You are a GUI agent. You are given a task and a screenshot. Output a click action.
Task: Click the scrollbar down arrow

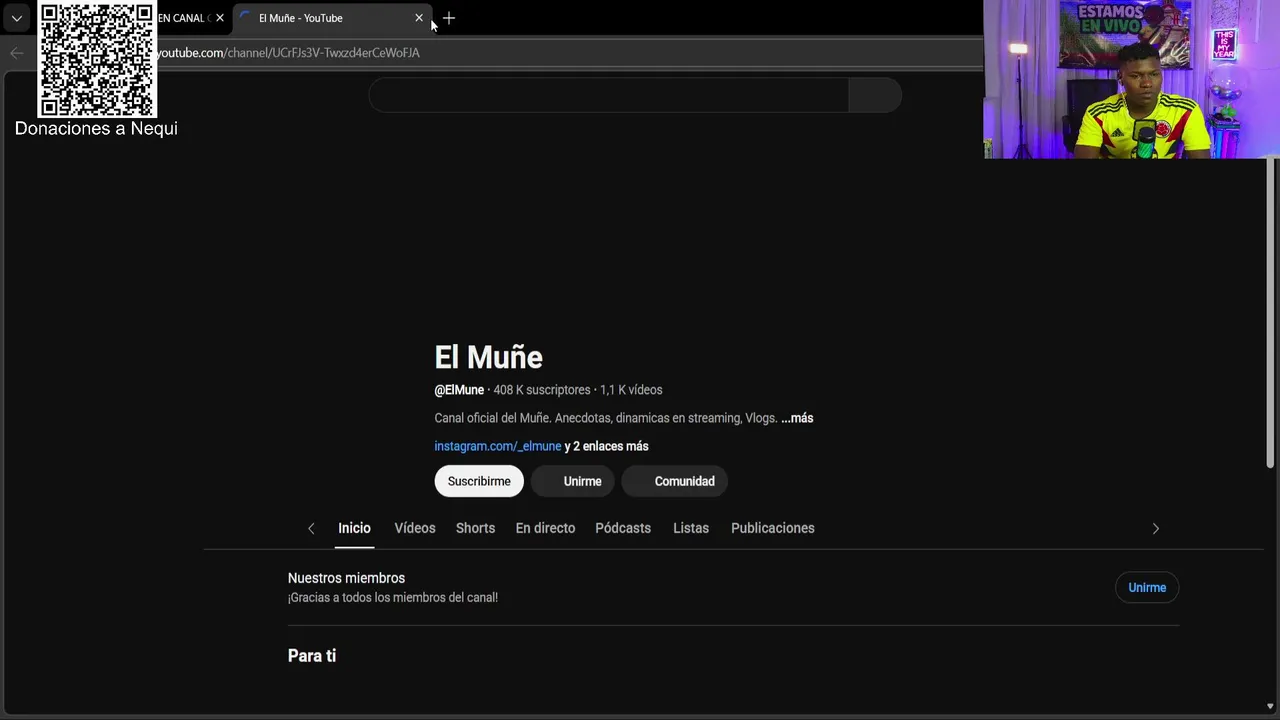click(x=1270, y=707)
